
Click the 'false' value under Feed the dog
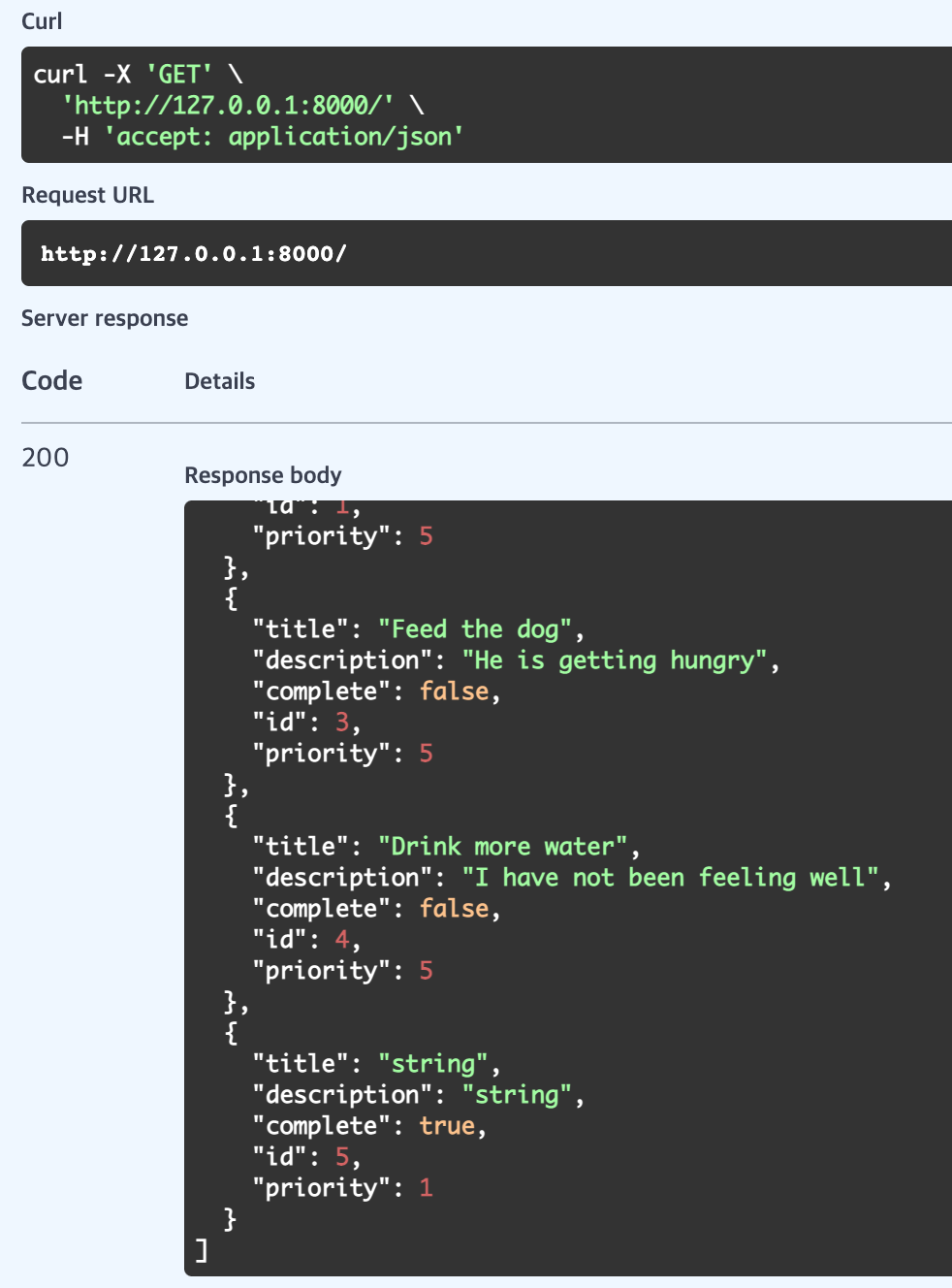pyautogui.click(x=454, y=692)
